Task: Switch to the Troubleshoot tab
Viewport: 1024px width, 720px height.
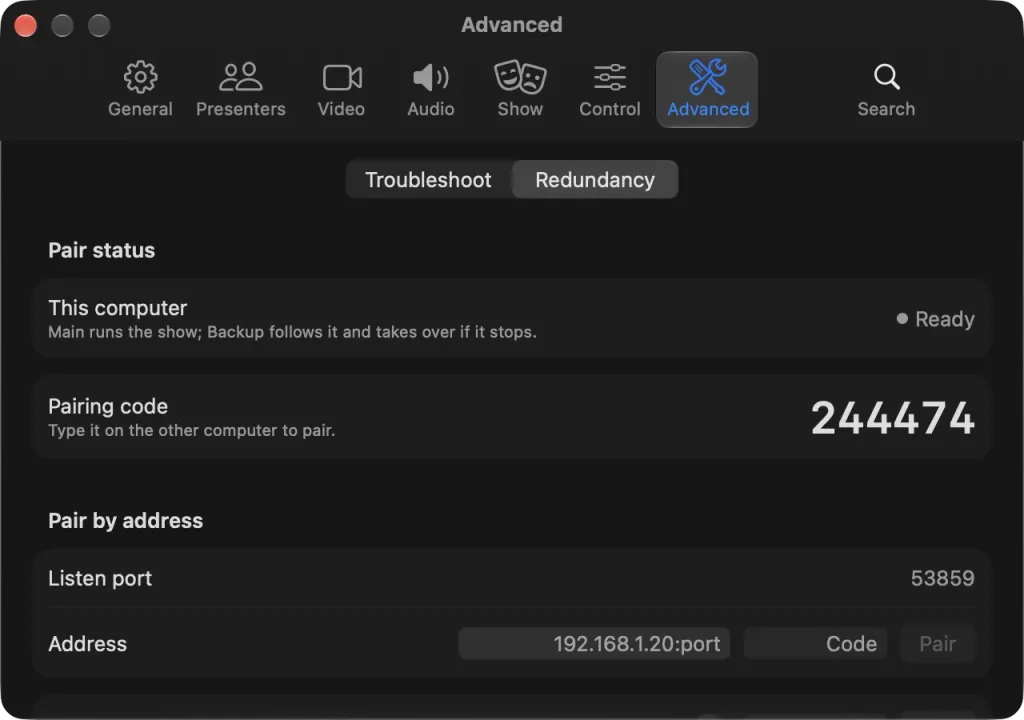Action: [428, 180]
